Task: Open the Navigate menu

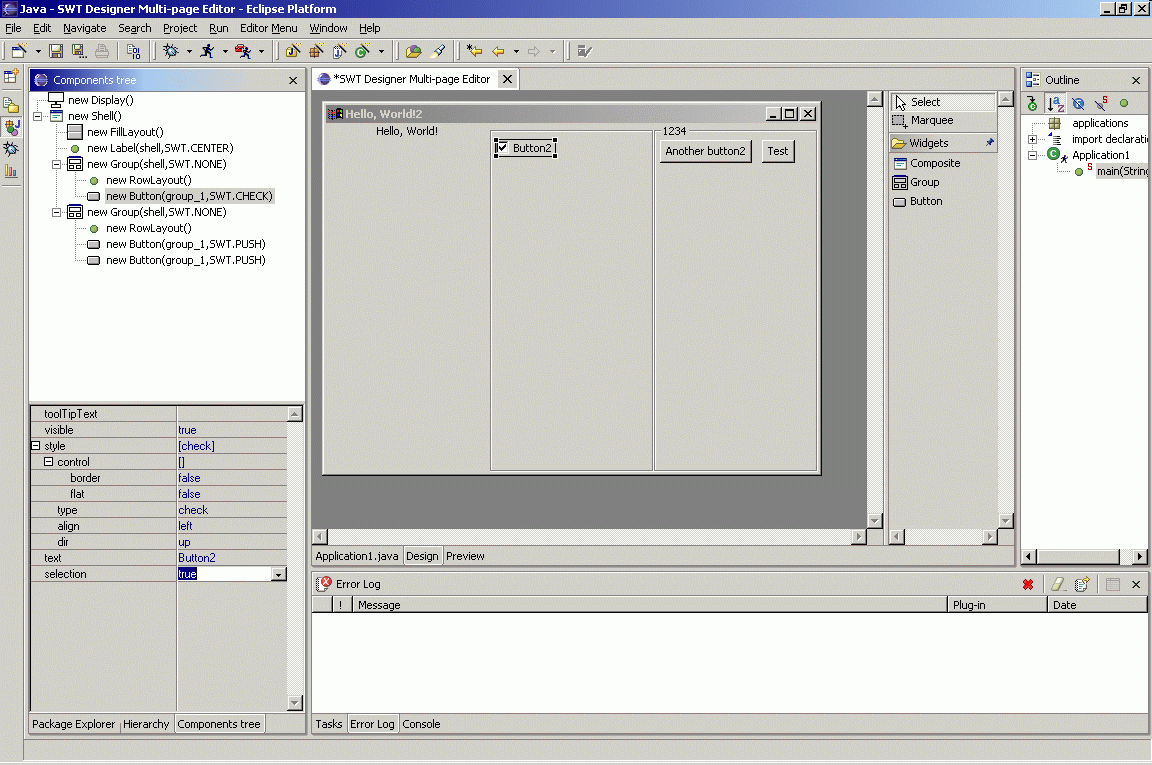Action: pos(84,28)
